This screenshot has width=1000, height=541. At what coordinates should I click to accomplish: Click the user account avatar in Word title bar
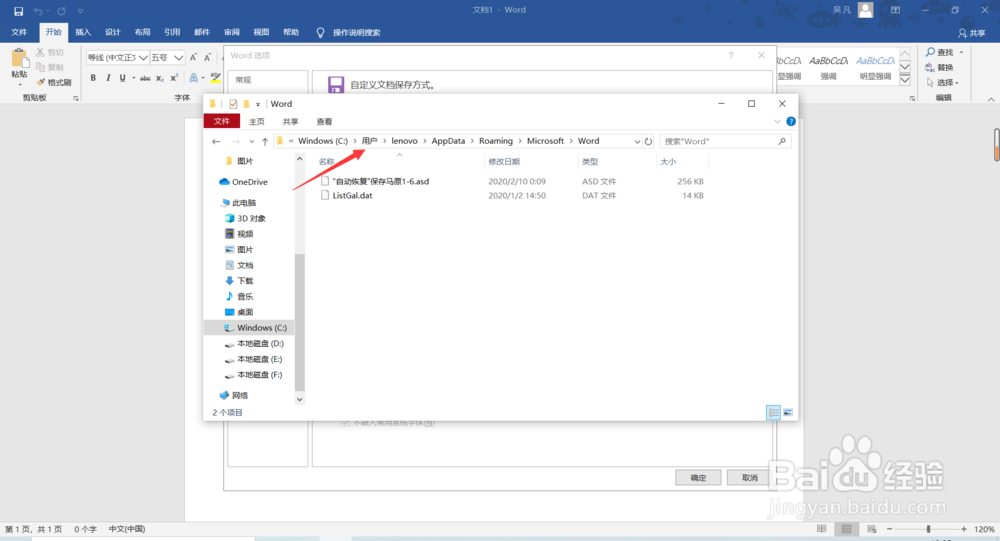[865, 10]
